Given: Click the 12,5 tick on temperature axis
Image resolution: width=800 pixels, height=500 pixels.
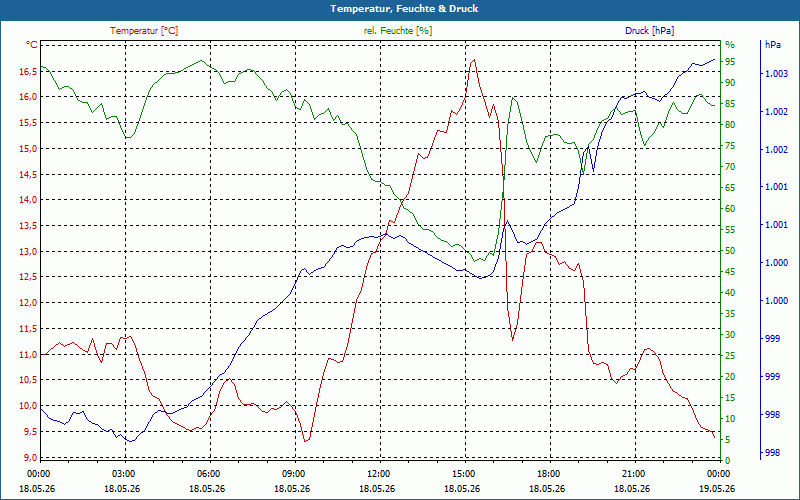Looking at the screenshot, I should coord(28,277).
